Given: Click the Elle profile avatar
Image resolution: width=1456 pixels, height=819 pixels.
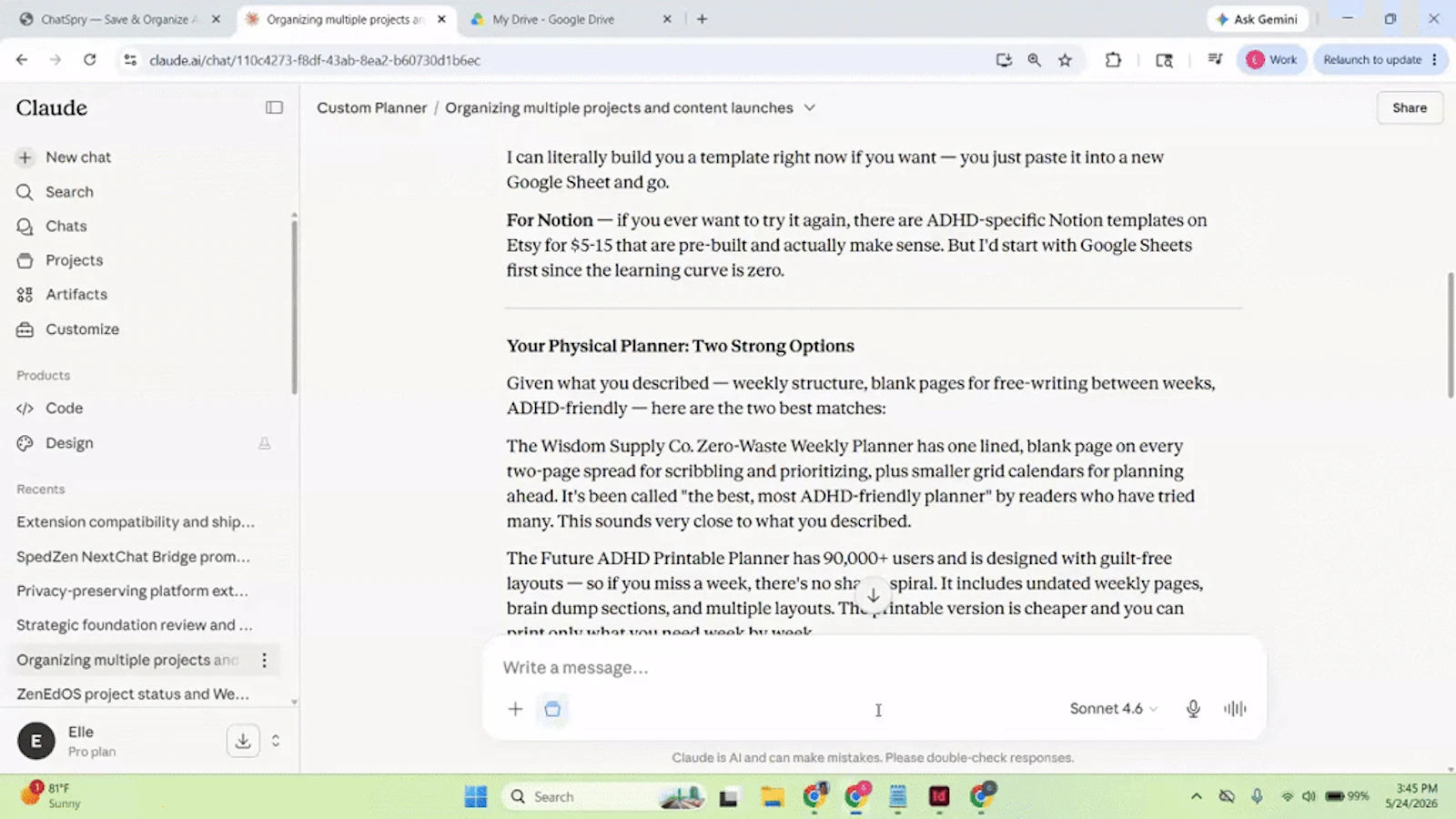Looking at the screenshot, I should click(35, 742).
